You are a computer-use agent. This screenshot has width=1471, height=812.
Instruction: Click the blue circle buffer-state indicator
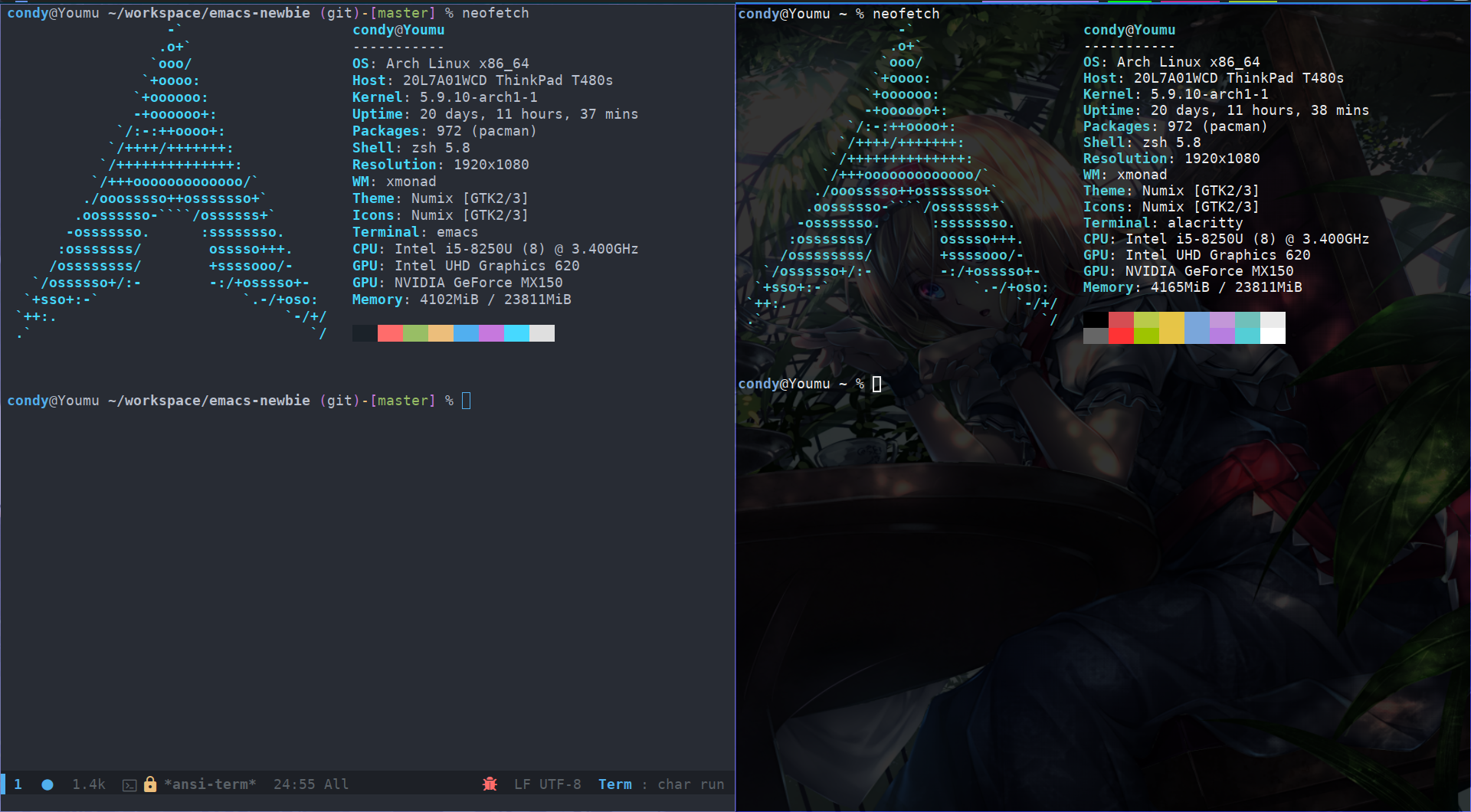pyautogui.click(x=48, y=784)
